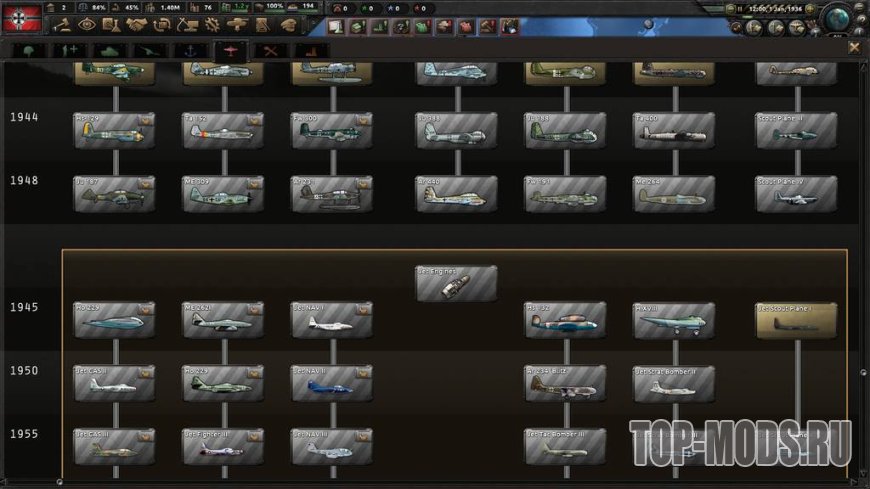Switch to the engineering tab with crossed tools

270,49
